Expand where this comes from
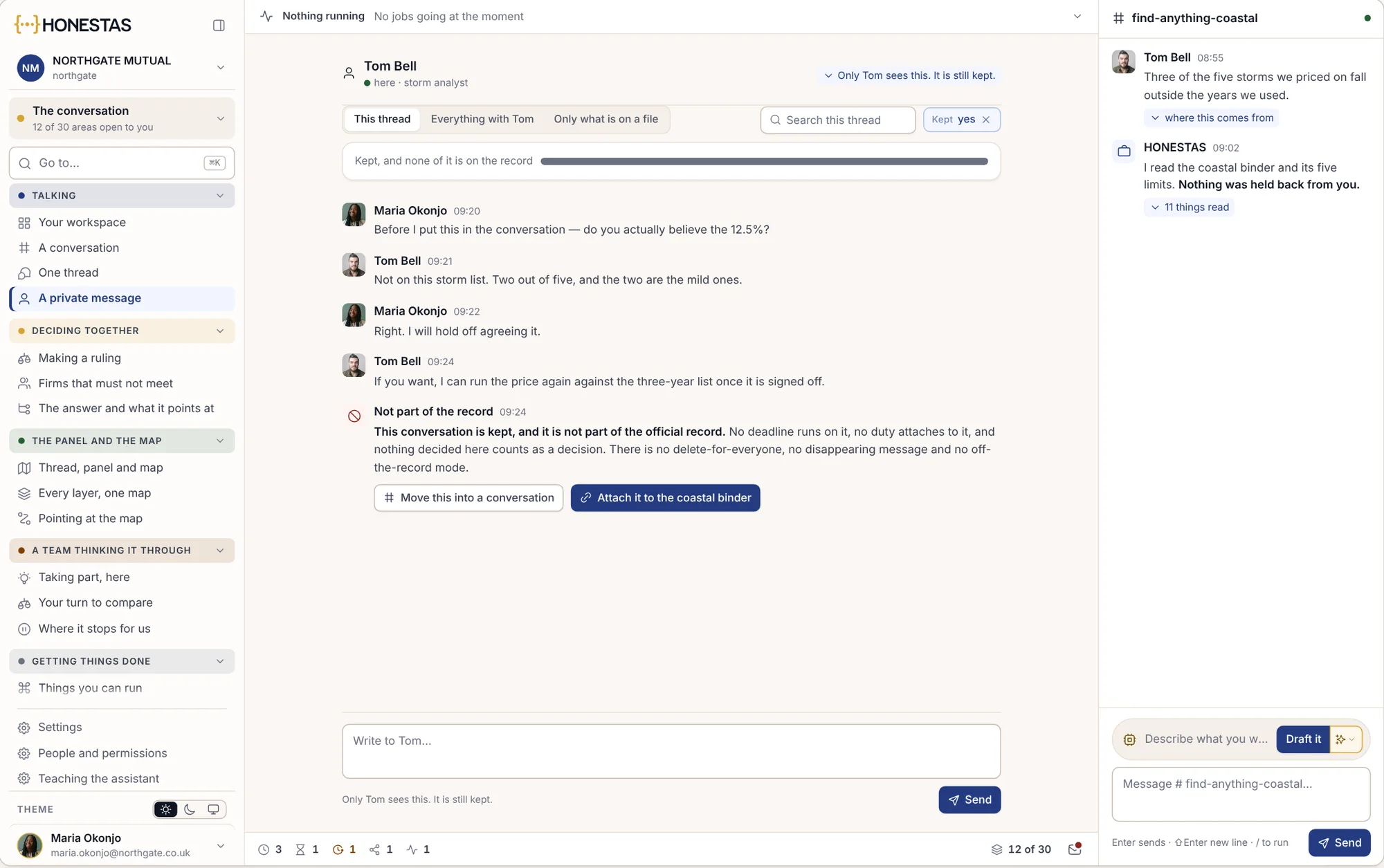1384x868 pixels. point(1212,118)
